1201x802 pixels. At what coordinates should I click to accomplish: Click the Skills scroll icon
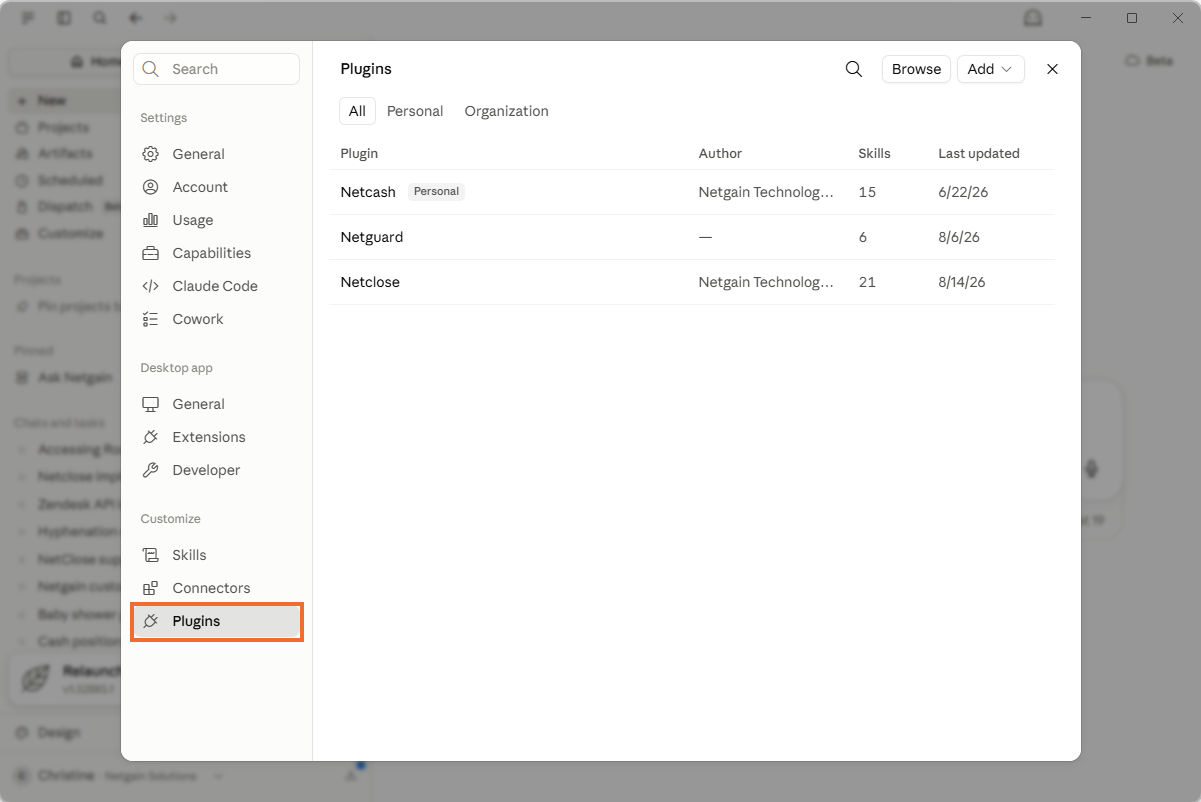pos(151,555)
